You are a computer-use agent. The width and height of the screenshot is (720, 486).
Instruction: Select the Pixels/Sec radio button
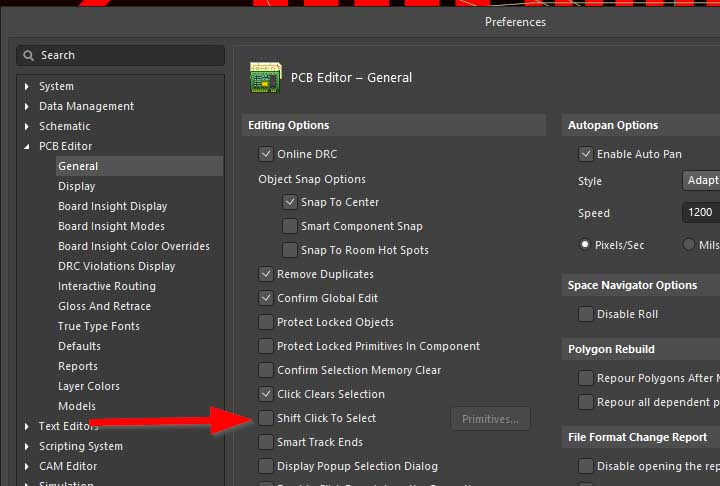click(x=585, y=245)
